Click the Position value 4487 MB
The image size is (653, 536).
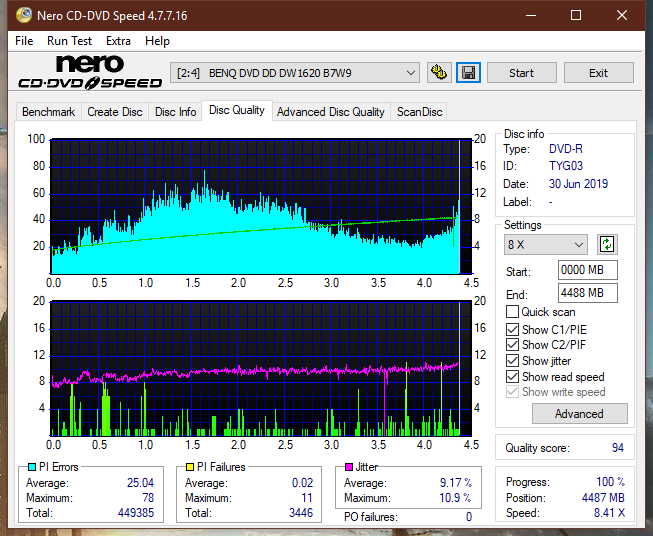click(603, 498)
